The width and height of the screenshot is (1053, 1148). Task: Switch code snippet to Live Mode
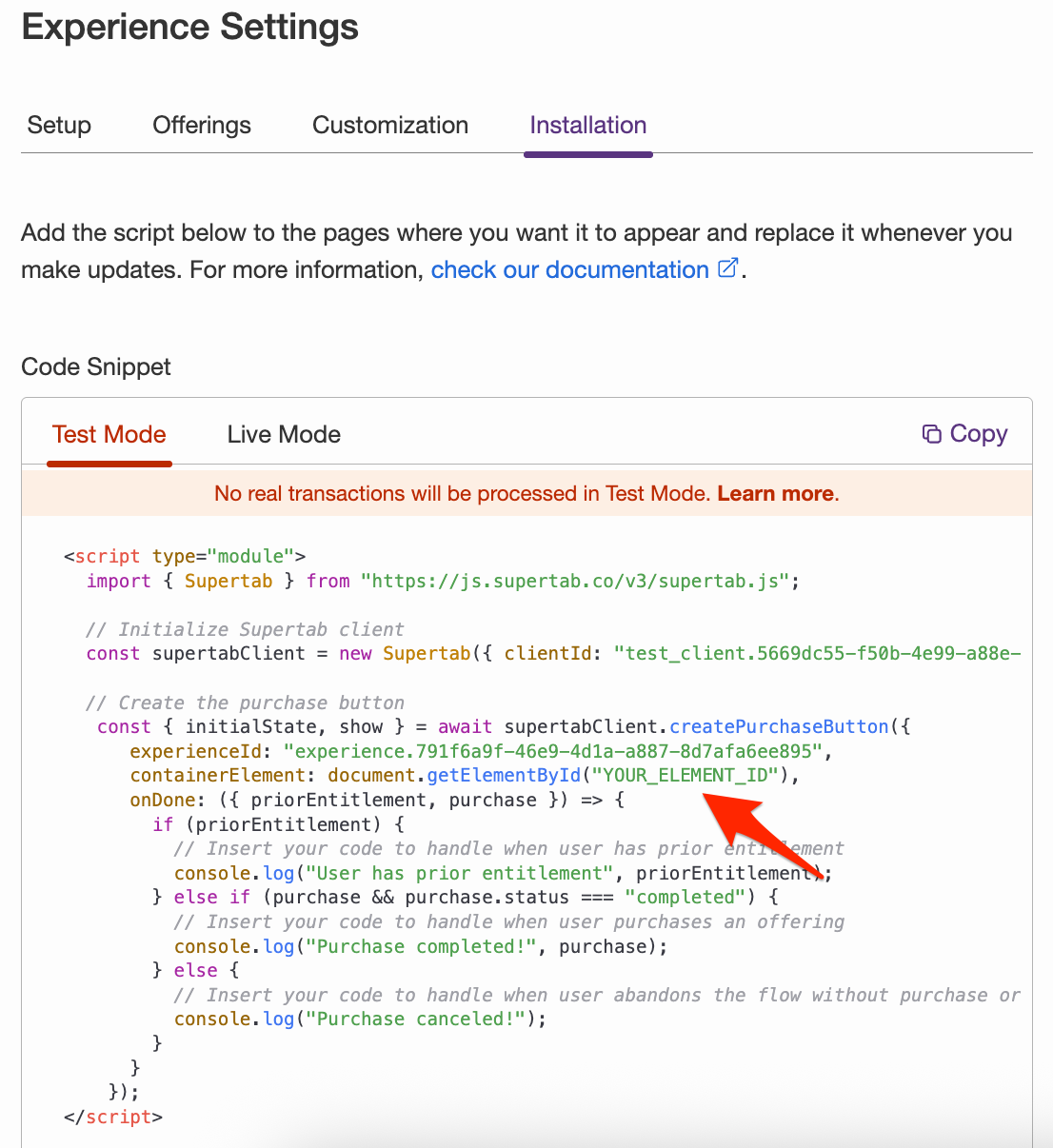tap(284, 435)
